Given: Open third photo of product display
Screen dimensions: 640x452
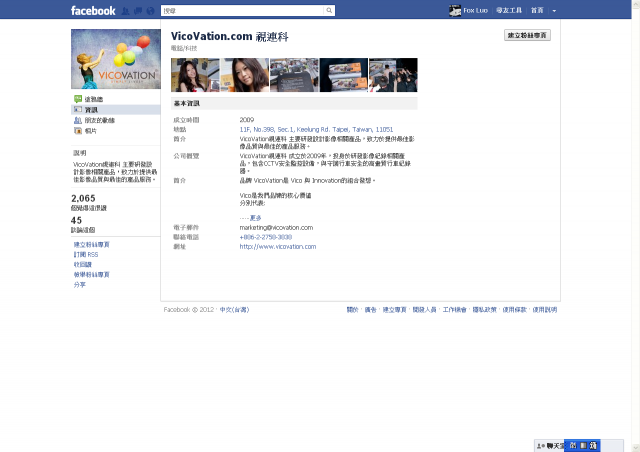Looking at the screenshot, I should tap(294, 75).
